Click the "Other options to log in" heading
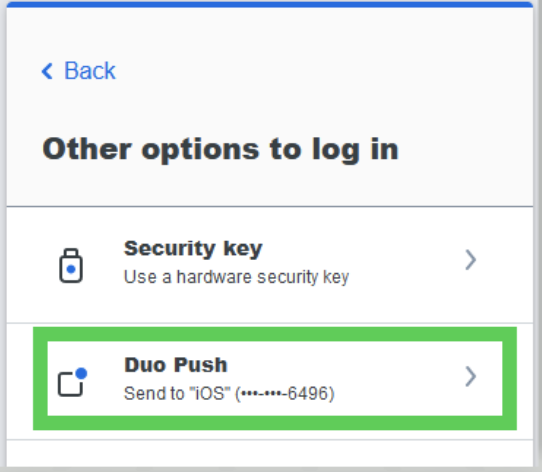 tap(221, 150)
